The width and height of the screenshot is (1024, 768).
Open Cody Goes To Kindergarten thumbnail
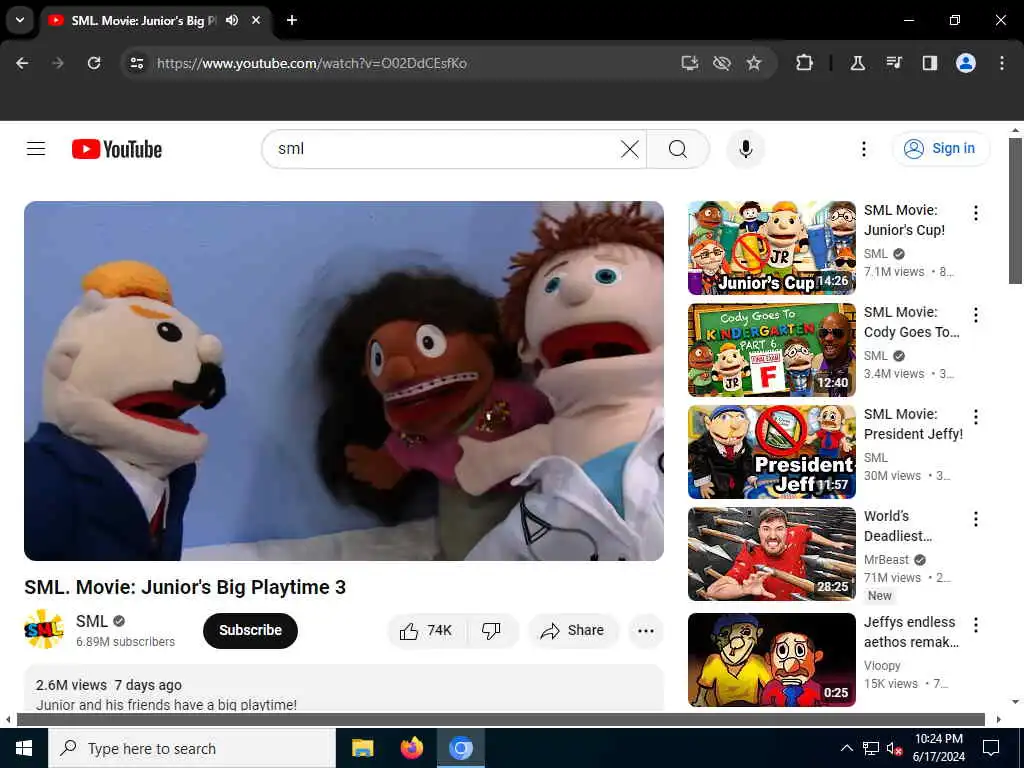click(x=771, y=350)
